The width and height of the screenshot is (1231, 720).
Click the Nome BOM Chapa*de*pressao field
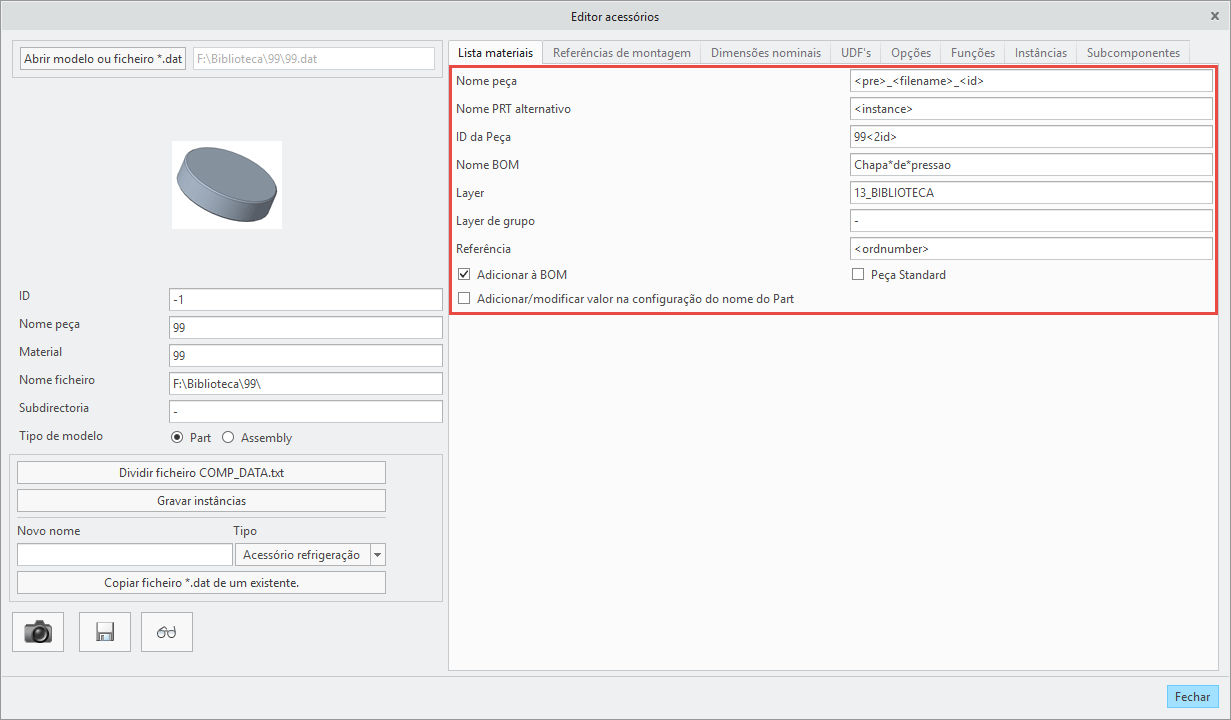click(x=1031, y=165)
